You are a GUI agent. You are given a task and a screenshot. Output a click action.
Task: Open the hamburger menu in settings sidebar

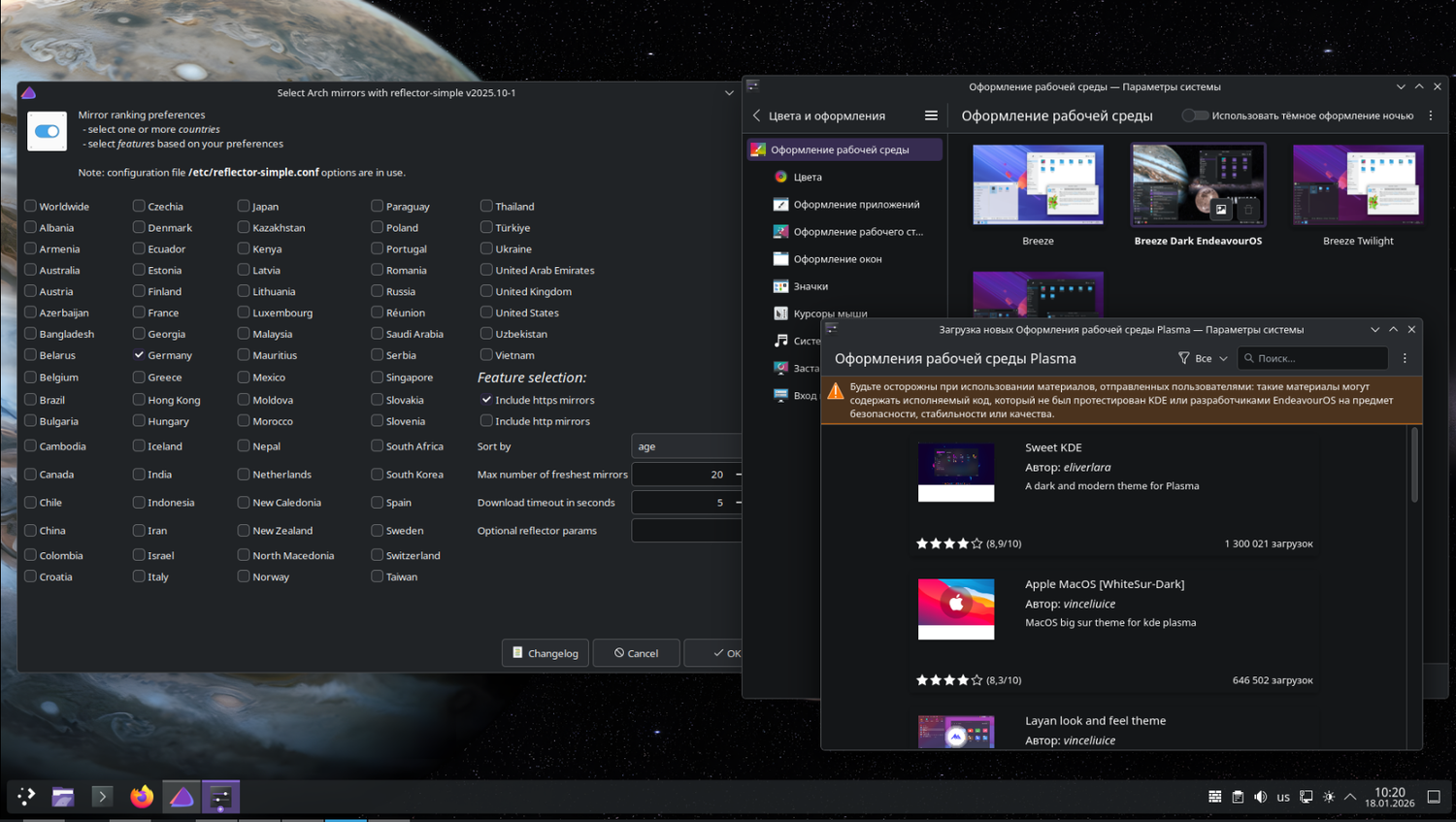tap(931, 115)
